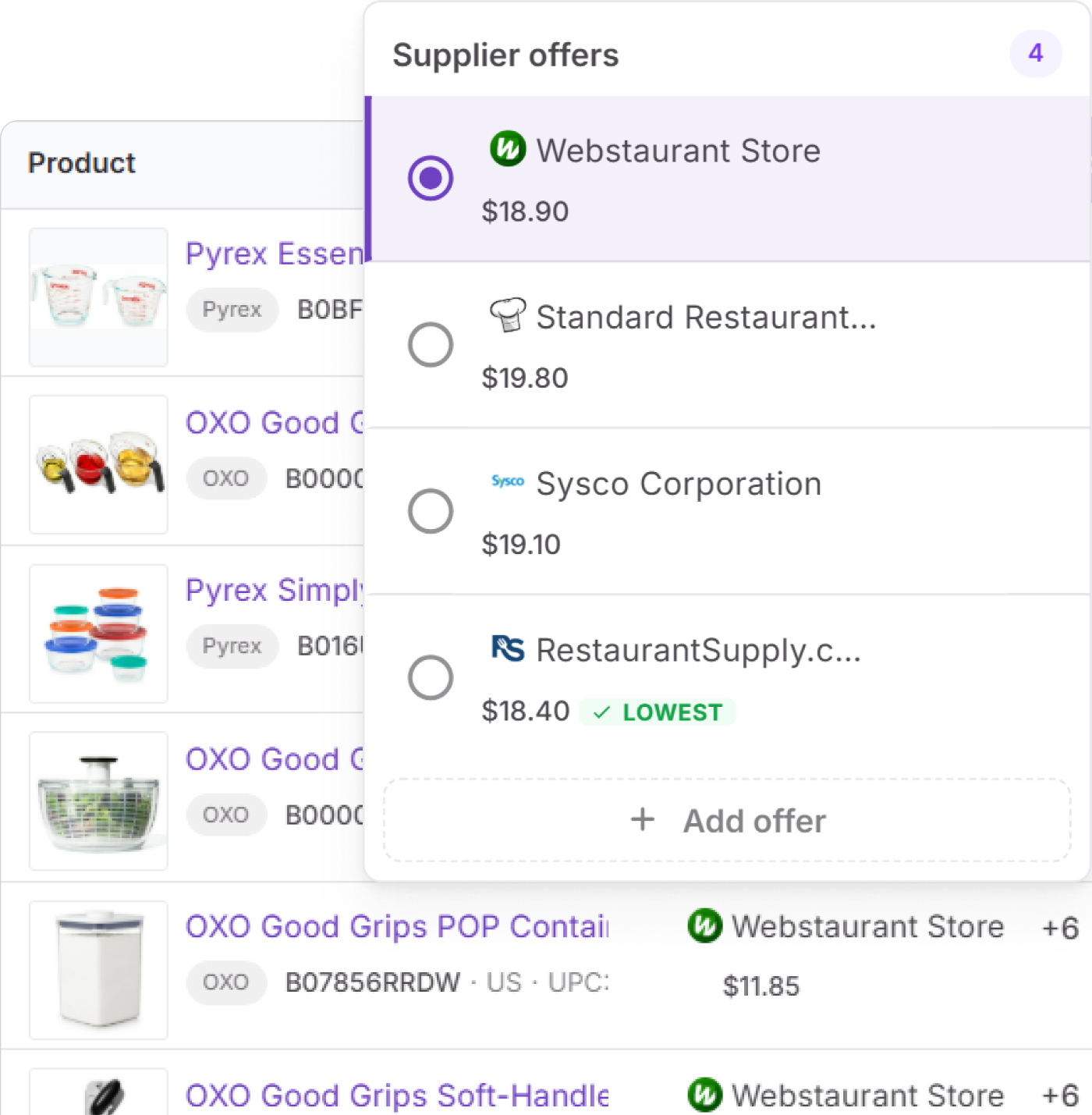The image size is (1092, 1115).
Task: Click the Standard Restaurant chef hat icon
Action: (508, 315)
